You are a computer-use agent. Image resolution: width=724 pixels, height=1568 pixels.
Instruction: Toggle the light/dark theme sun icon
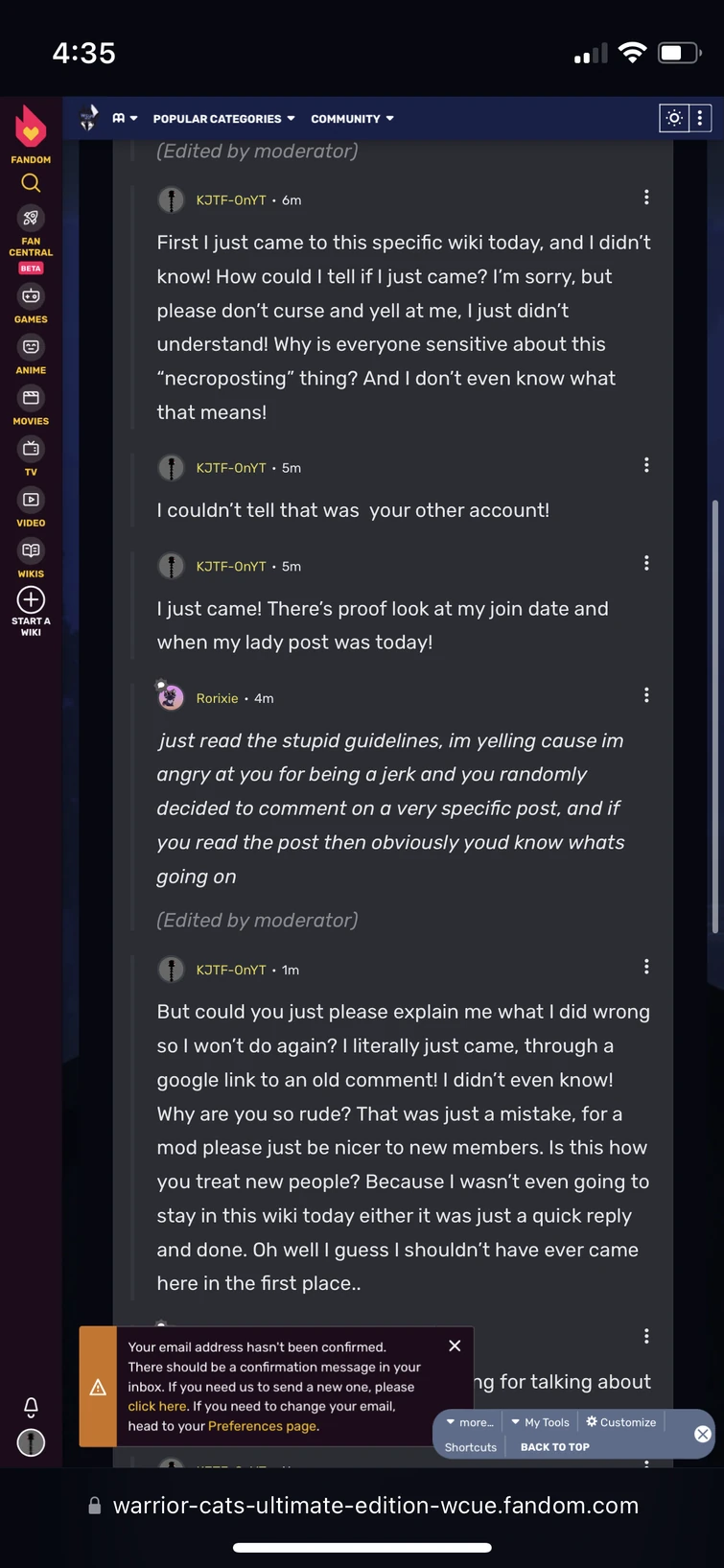pyautogui.click(x=673, y=117)
